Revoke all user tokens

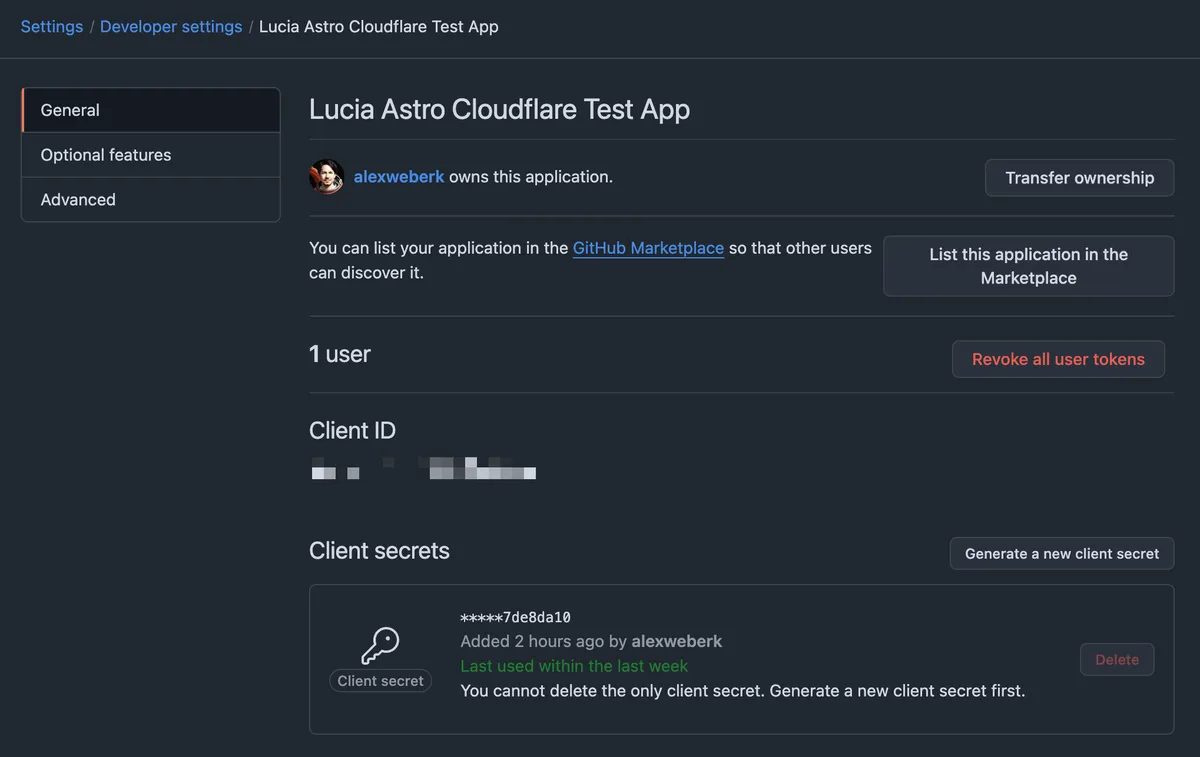coord(1058,358)
